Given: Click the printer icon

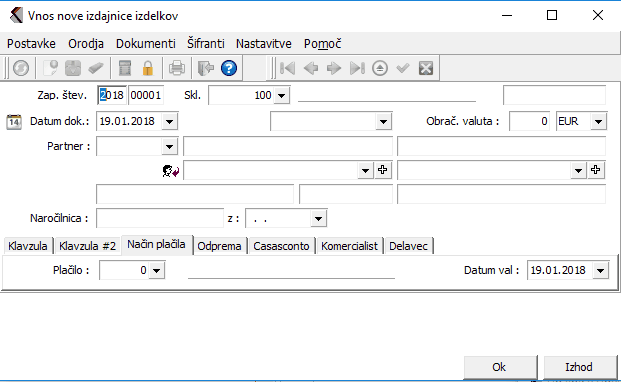Looking at the screenshot, I should [177, 68].
